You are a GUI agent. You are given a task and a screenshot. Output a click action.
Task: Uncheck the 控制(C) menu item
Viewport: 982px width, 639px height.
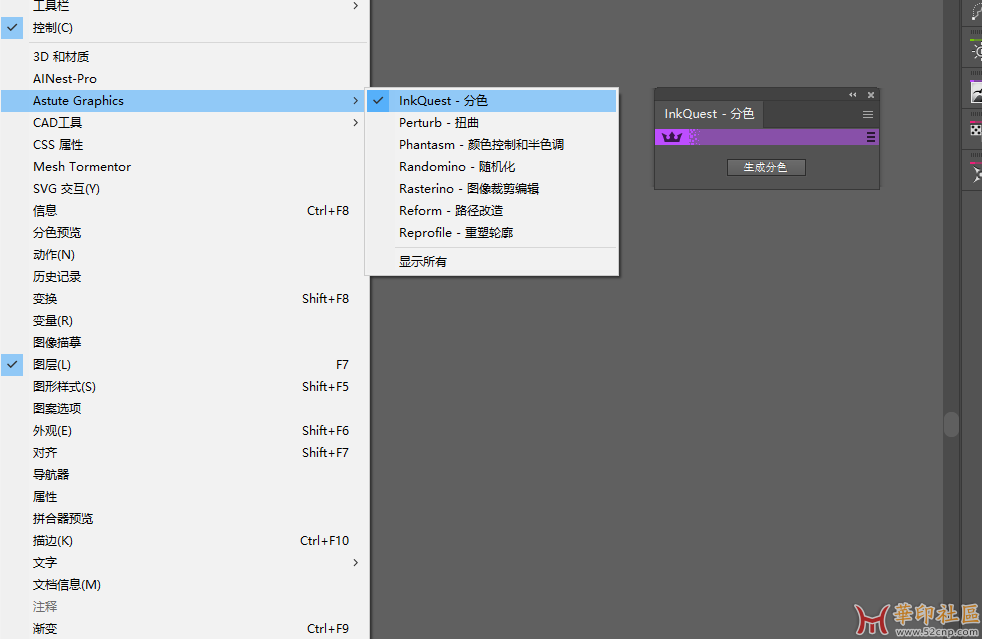click(184, 28)
